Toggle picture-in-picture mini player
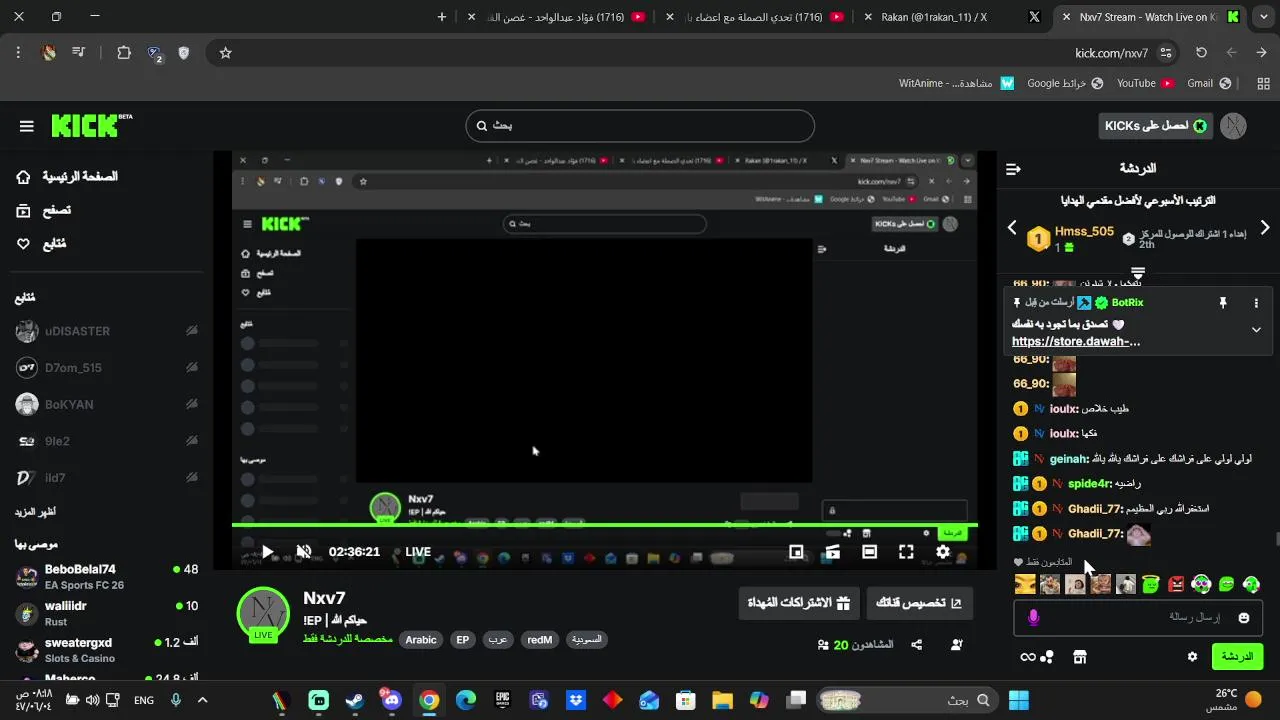The height and width of the screenshot is (720, 1280). (796, 552)
